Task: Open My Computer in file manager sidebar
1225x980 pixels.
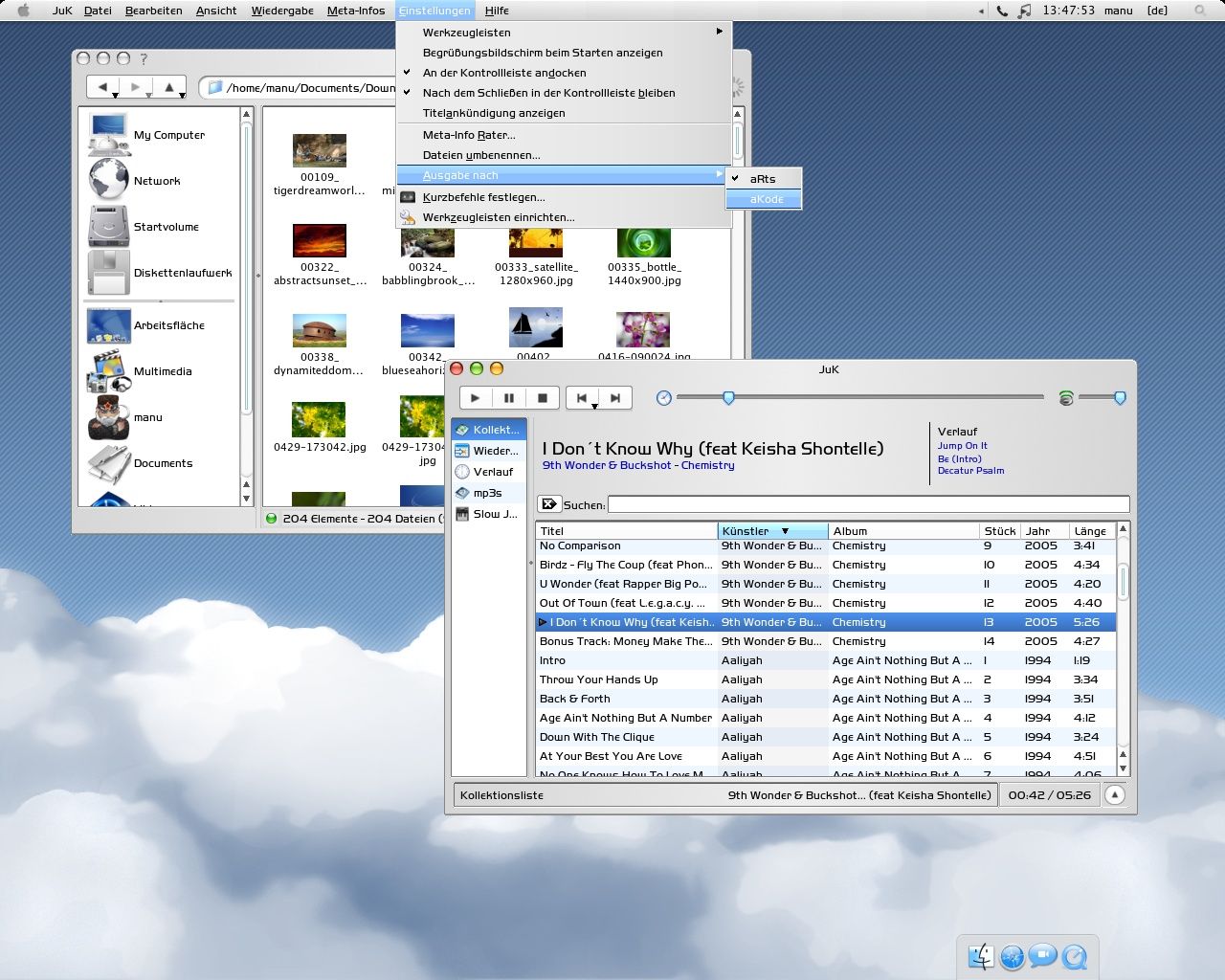Action: (148, 135)
